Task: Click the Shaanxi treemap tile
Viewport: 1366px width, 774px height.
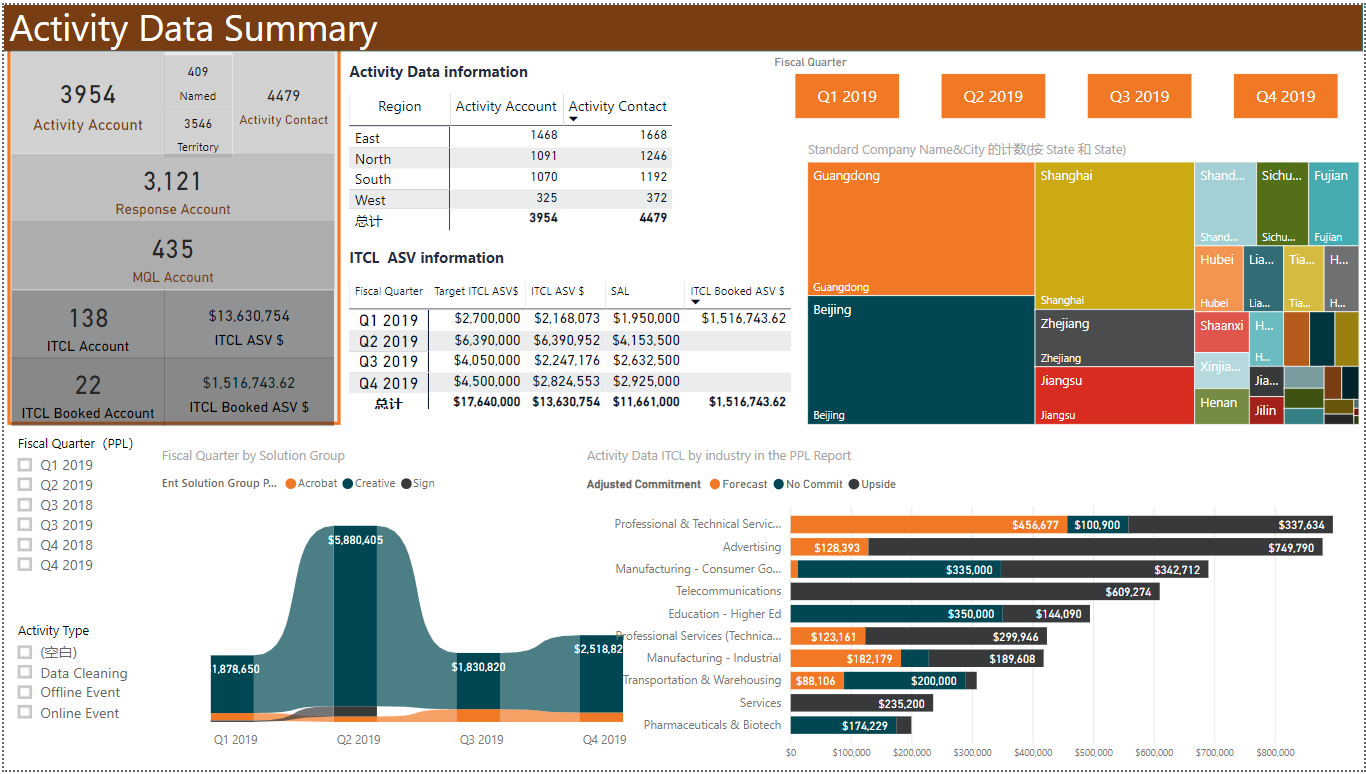Action: click(x=1221, y=332)
